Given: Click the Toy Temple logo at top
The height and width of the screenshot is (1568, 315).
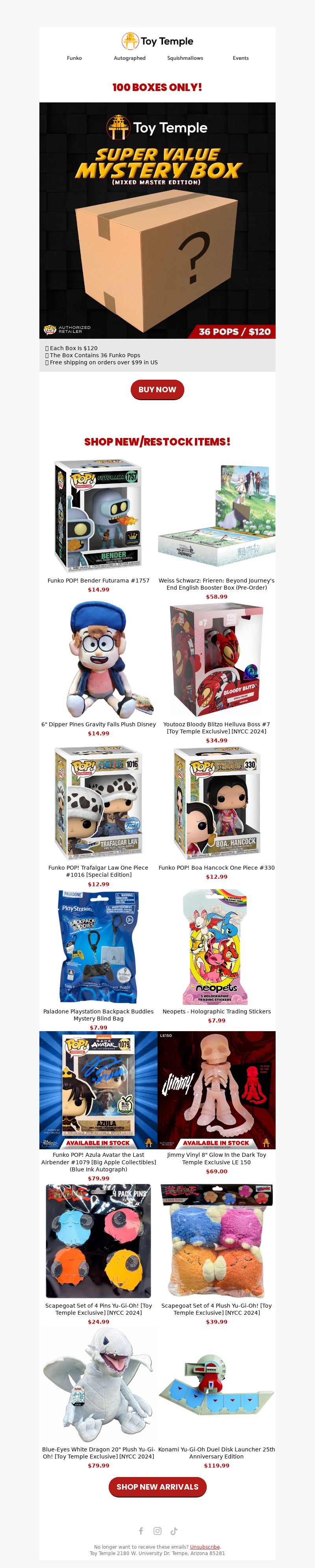Looking at the screenshot, I should [157, 41].
